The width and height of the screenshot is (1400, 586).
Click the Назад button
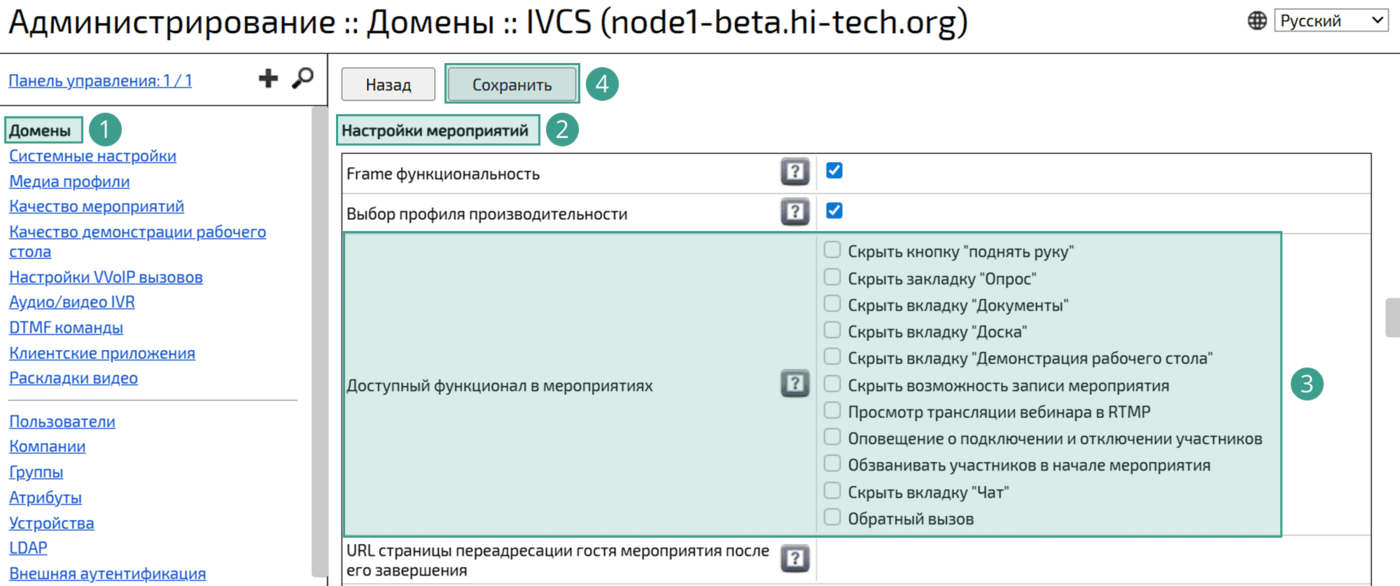point(388,85)
